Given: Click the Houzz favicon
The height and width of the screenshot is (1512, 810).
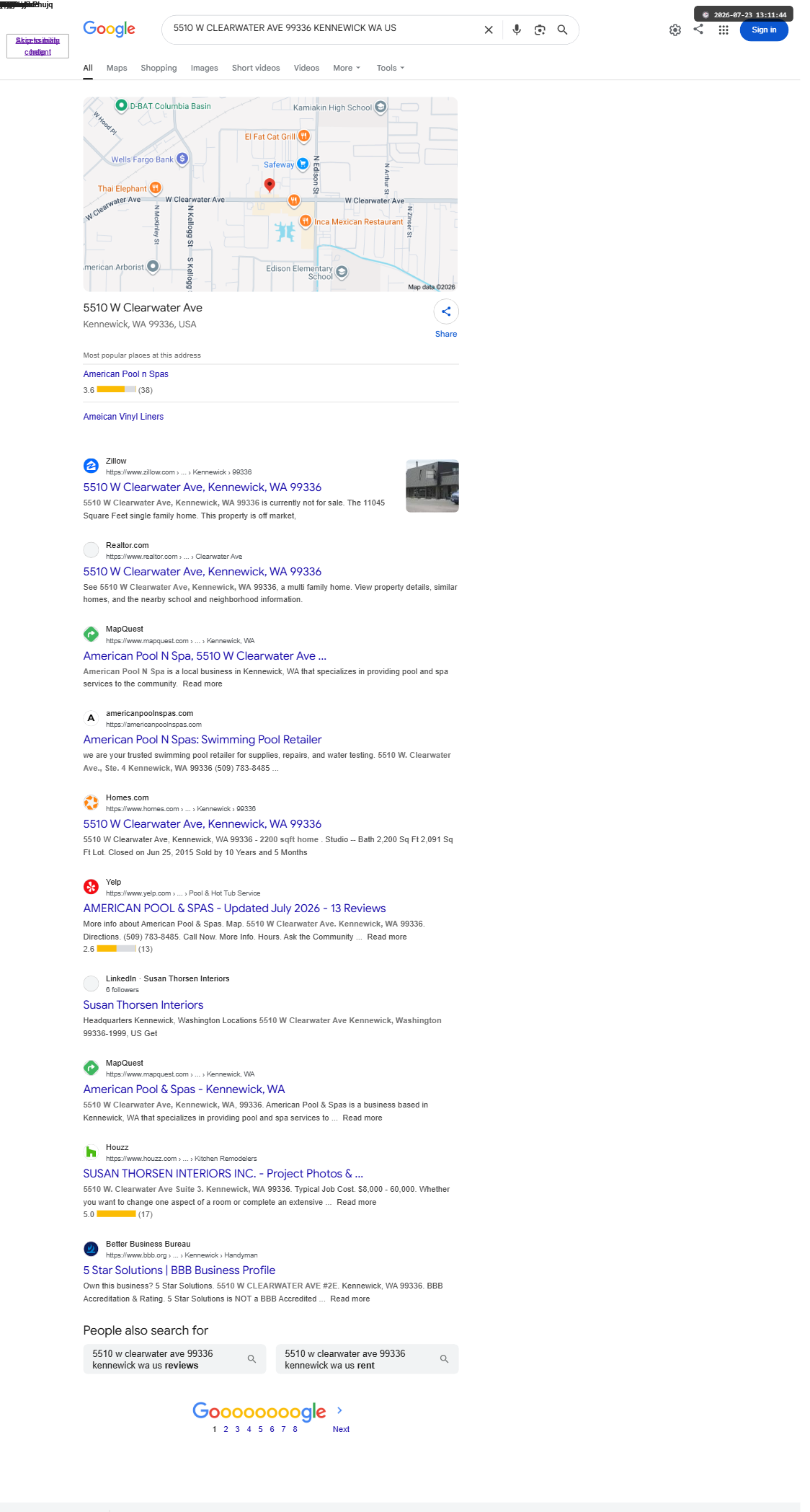Looking at the screenshot, I should 91,1152.
